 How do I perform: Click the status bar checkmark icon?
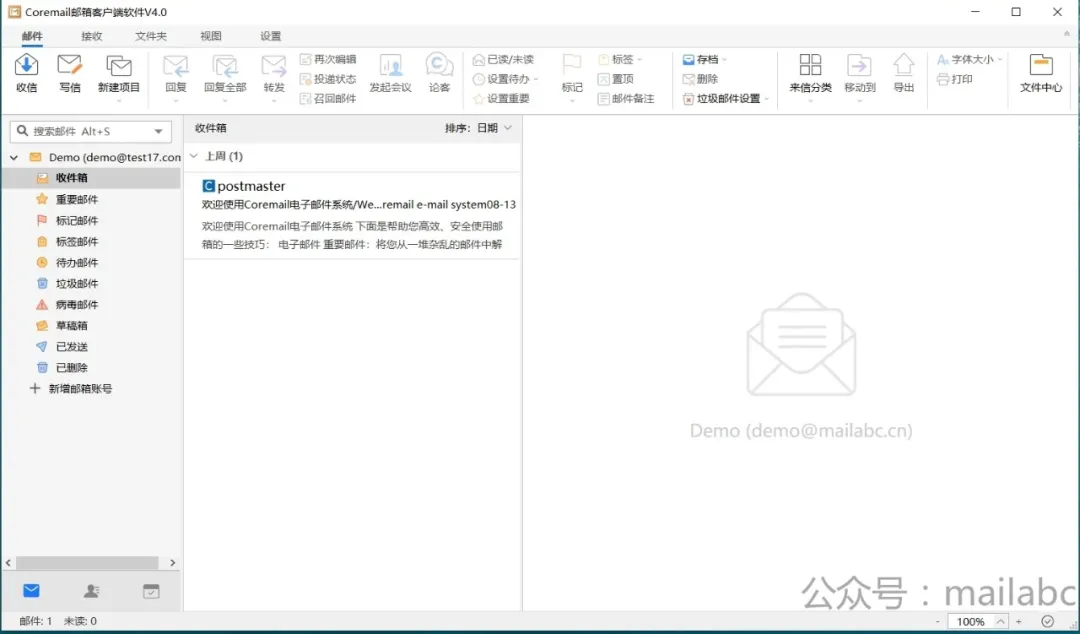[1048, 621]
